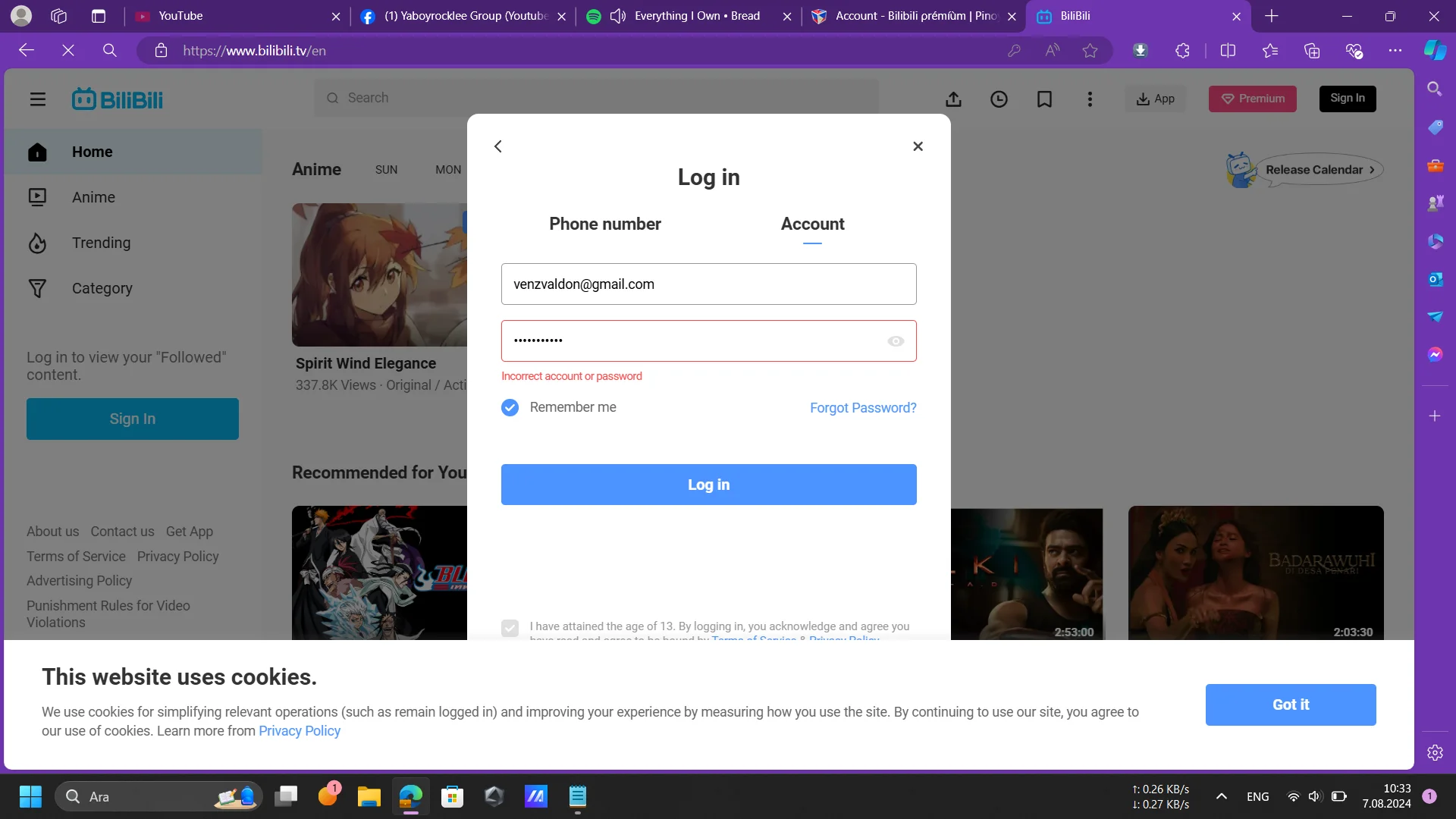1456x819 pixels.
Task: Click the sidebar Sign In button
Action: coord(132,419)
